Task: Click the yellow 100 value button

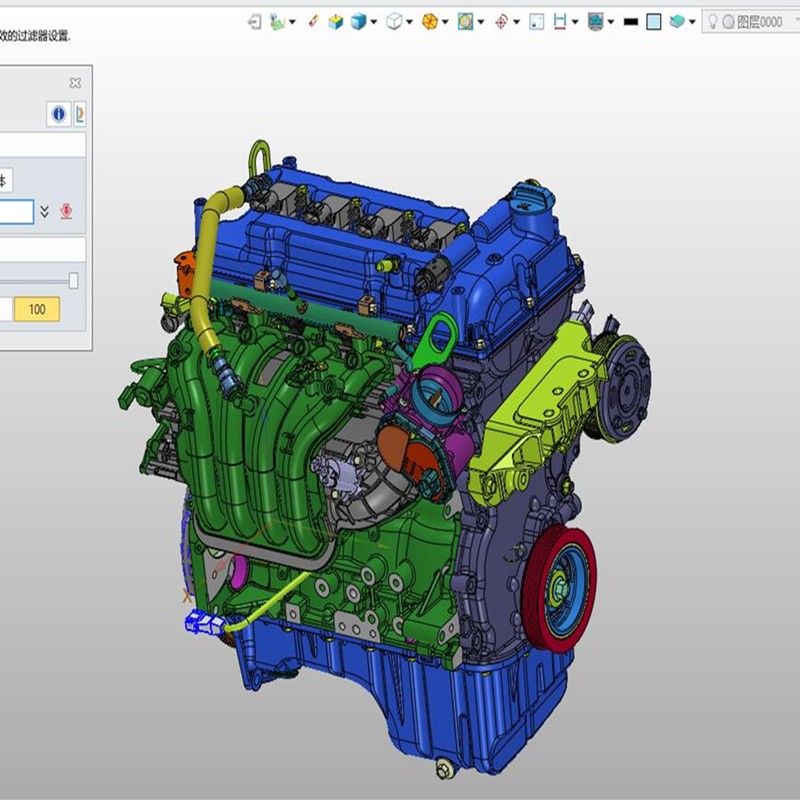Action: coord(37,309)
